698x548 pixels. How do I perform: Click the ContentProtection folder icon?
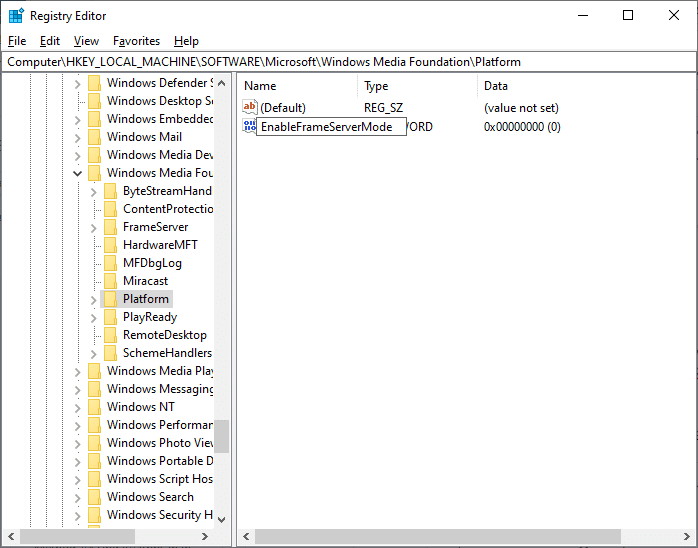[110, 209]
